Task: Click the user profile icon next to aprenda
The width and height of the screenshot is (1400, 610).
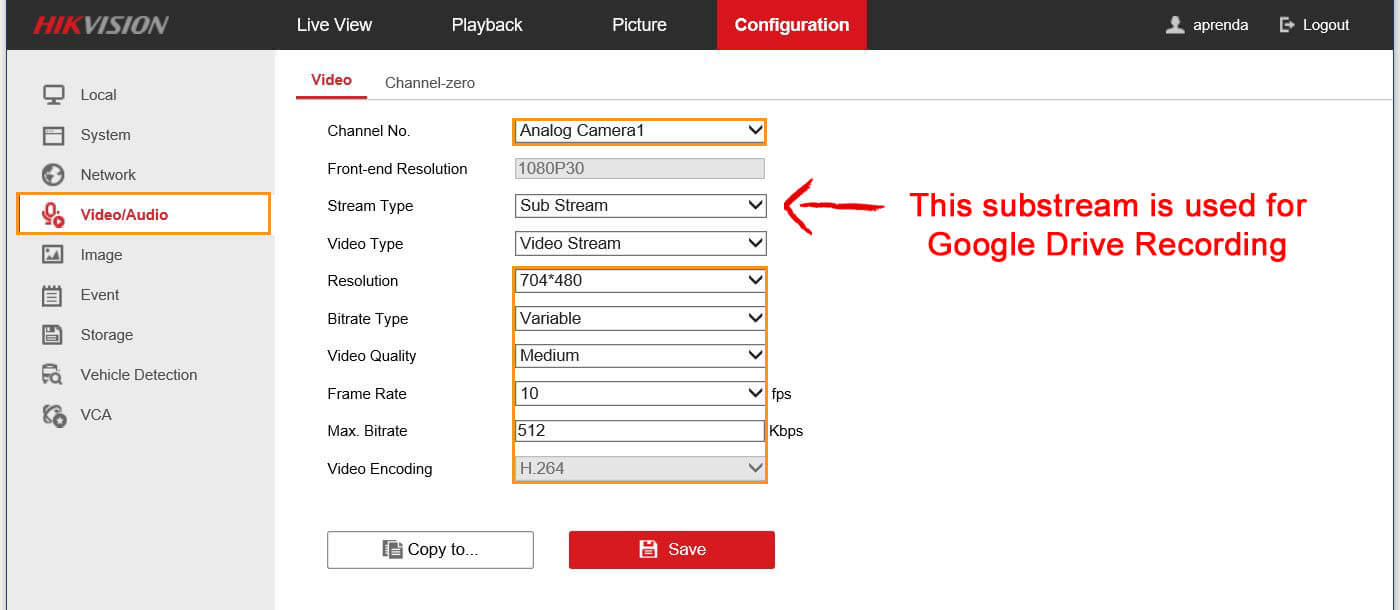Action: [x=1175, y=25]
